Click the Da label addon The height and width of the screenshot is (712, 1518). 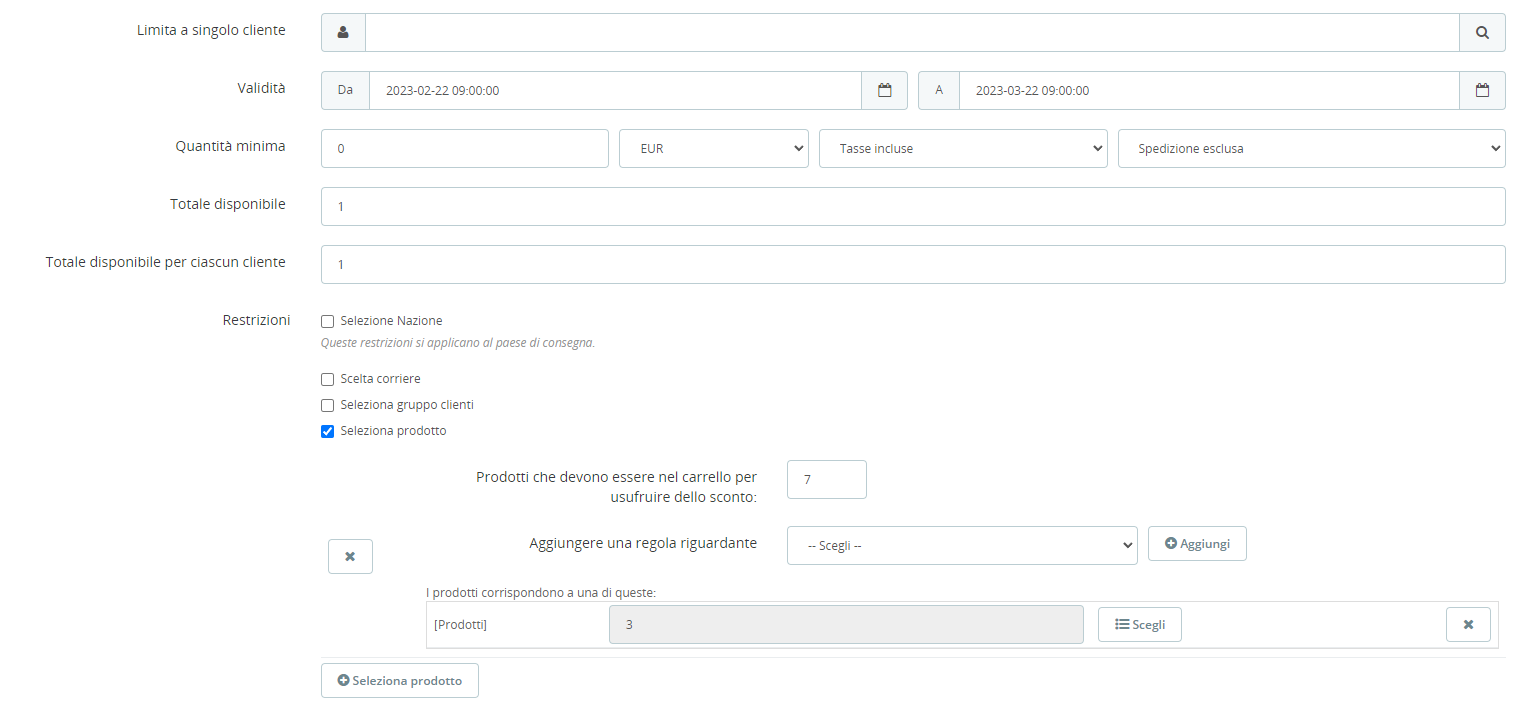click(345, 90)
